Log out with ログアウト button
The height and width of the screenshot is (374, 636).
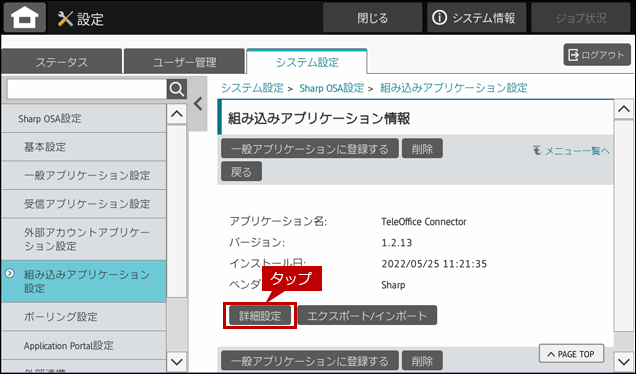[597, 55]
